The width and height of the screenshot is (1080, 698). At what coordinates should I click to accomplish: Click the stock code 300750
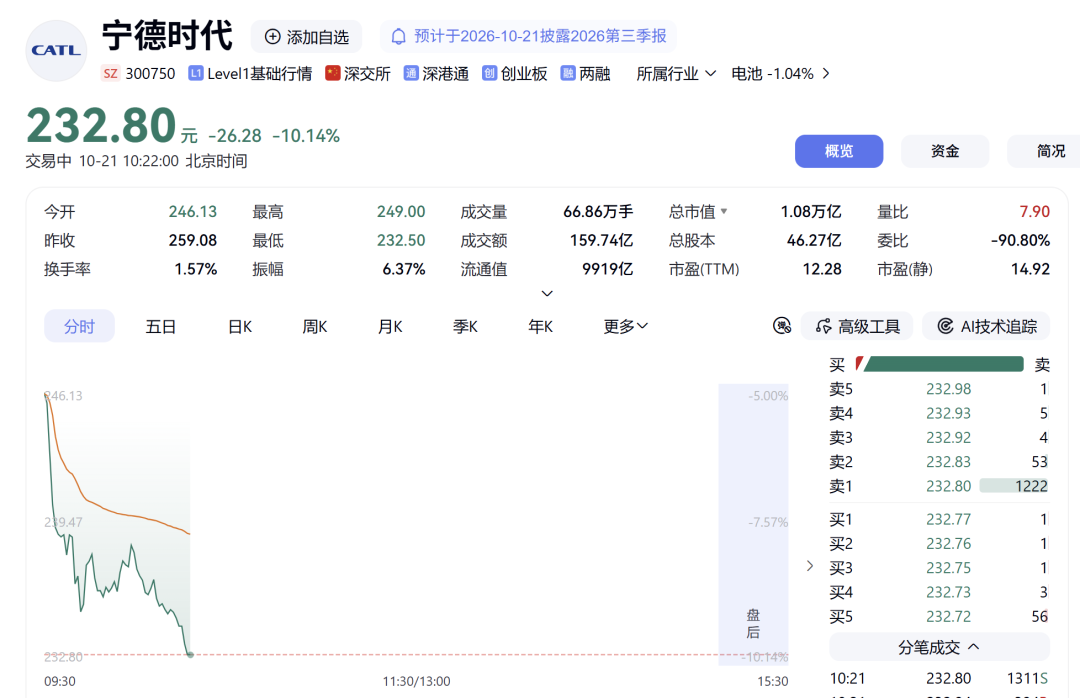(150, 74)
